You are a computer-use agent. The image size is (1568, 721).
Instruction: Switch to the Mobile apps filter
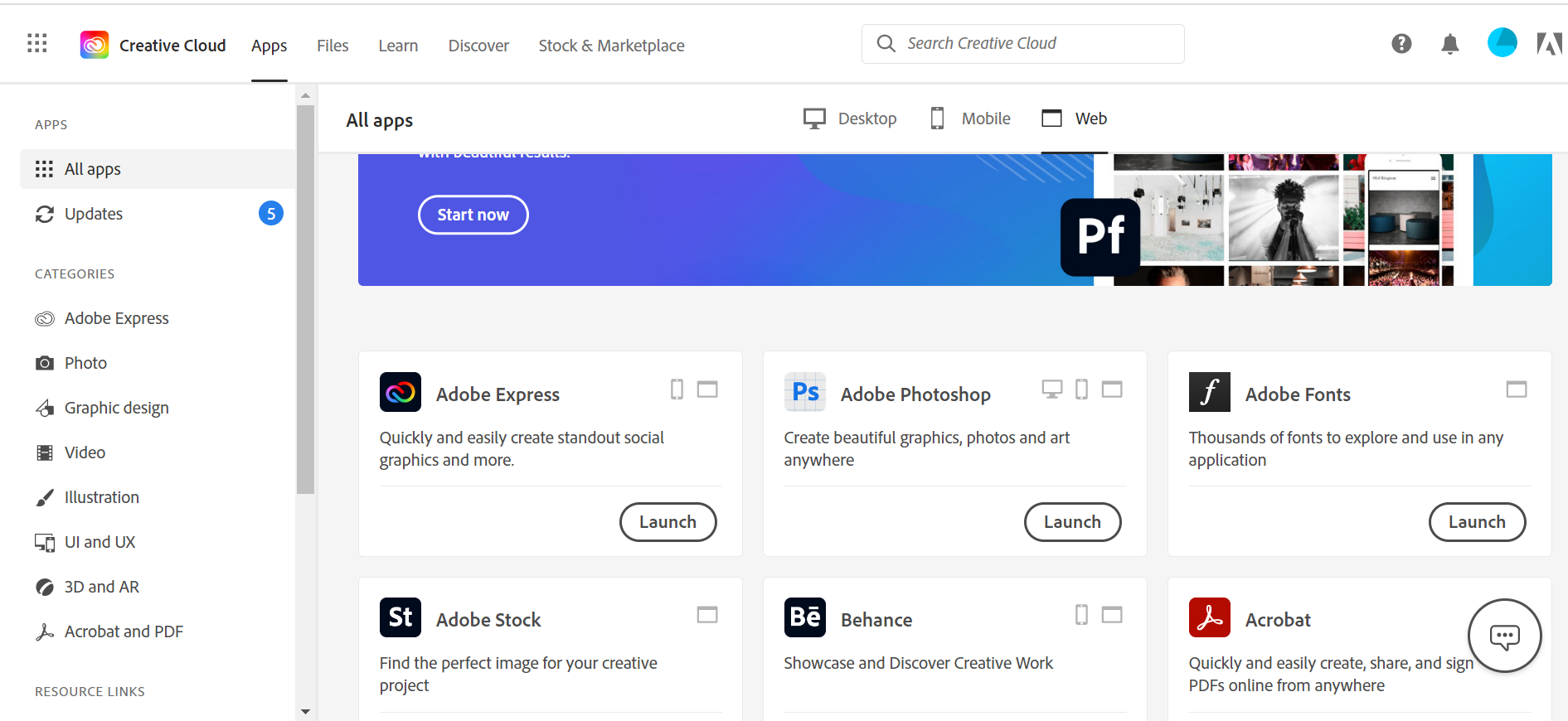(970, 119)
